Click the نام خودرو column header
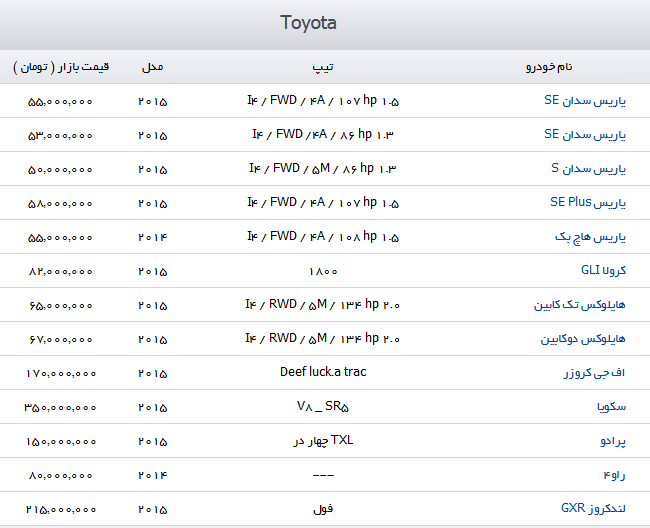 tap(549, 67)
